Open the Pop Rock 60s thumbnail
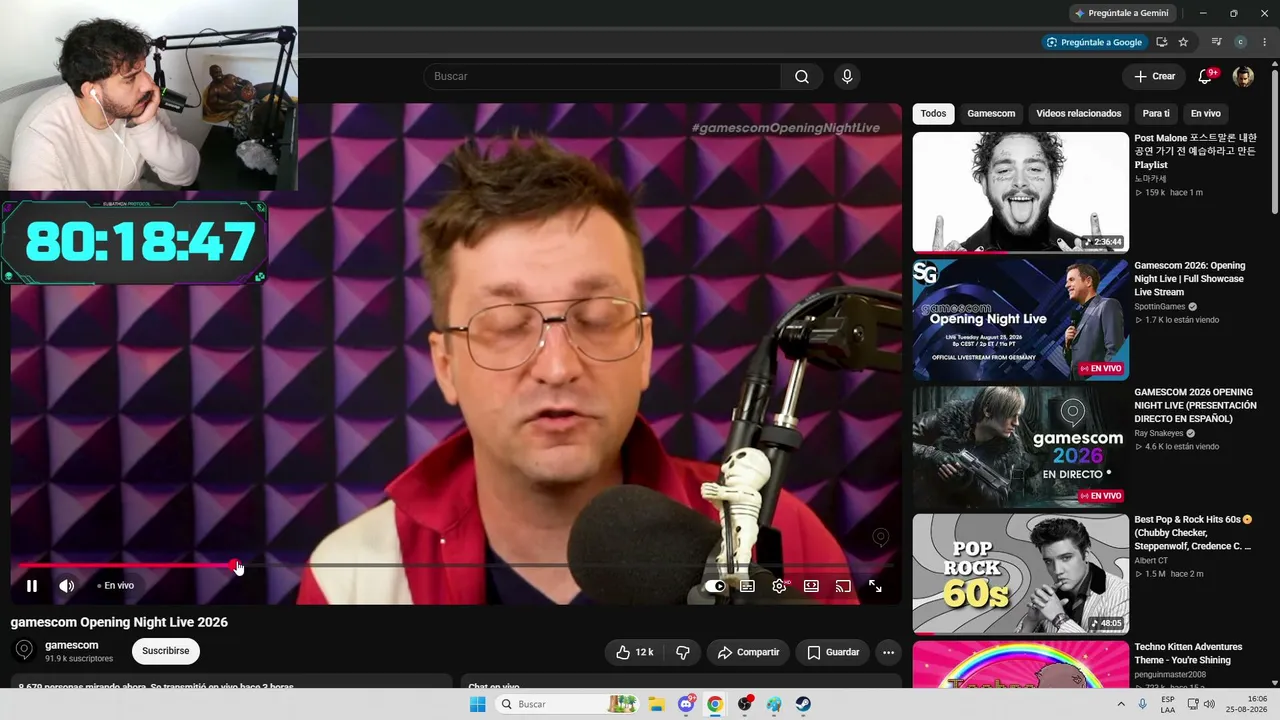Screen dimensions: 1280x720 (1020, 574)
